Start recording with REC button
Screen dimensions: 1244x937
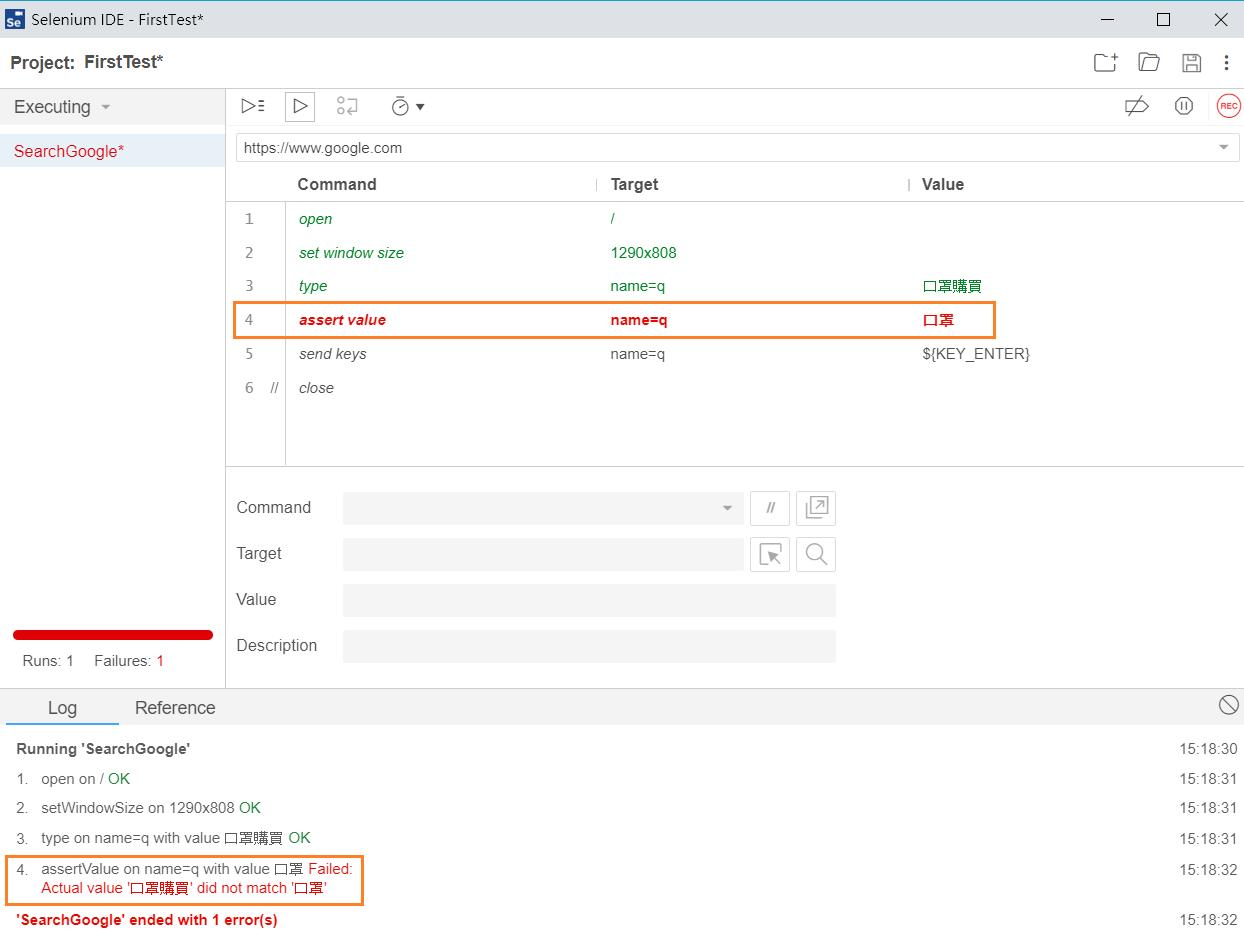(x=1228, y=106)
